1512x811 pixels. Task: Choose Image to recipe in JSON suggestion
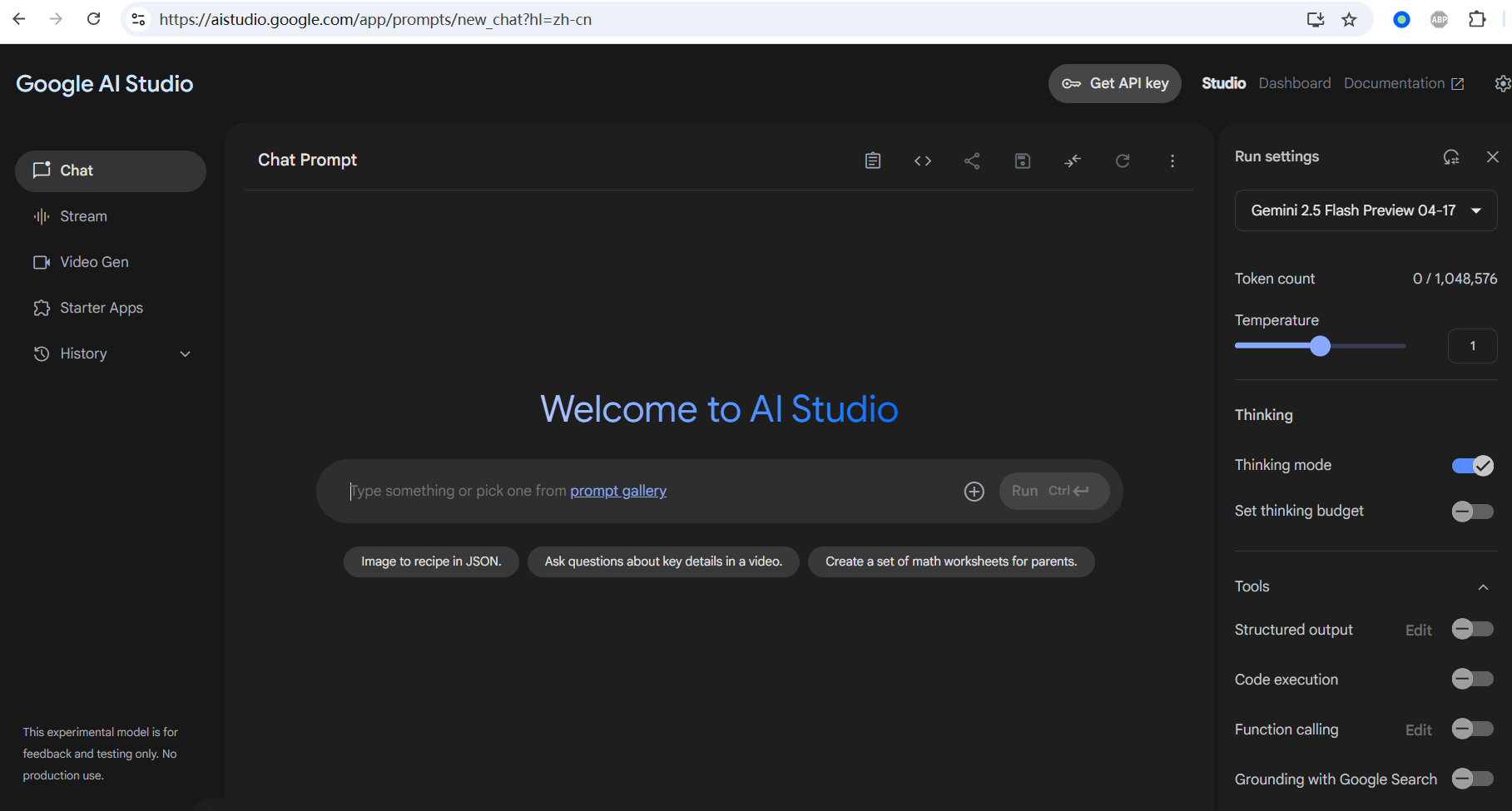coord(431,561)
